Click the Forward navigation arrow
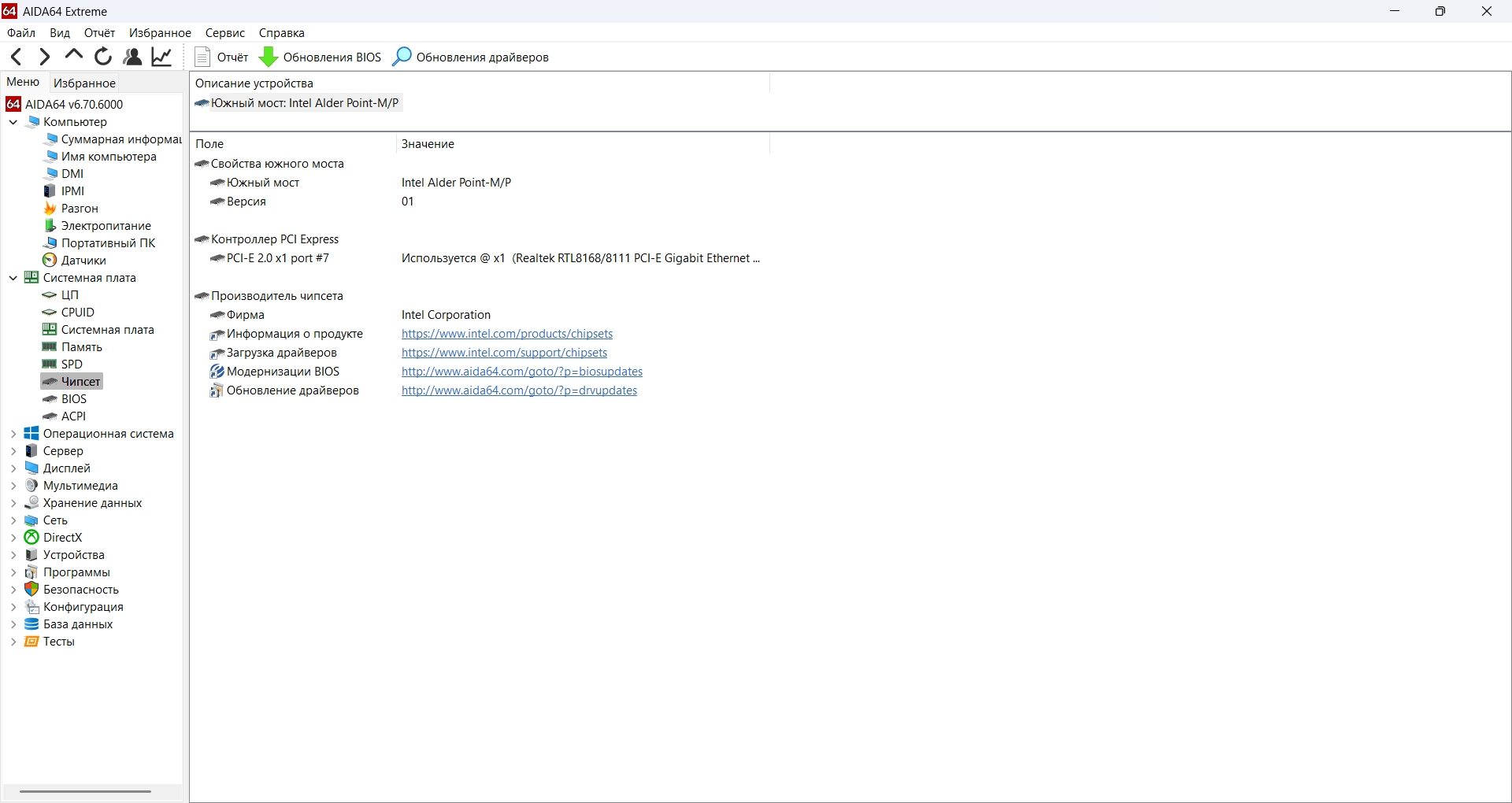The image size is (1512, 803). click(44, 57)
